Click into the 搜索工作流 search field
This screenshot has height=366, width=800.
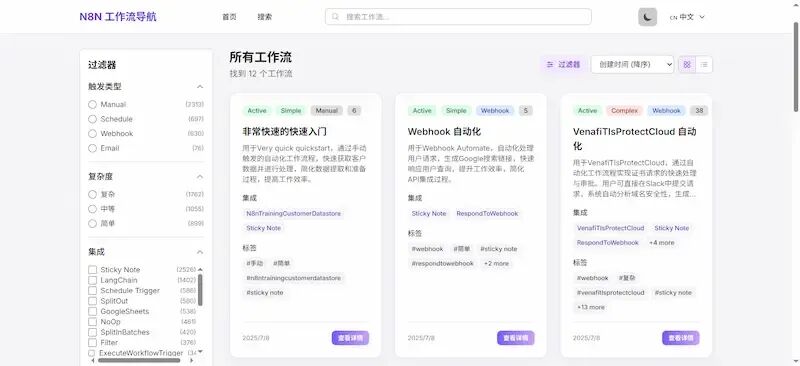point(458,17)
